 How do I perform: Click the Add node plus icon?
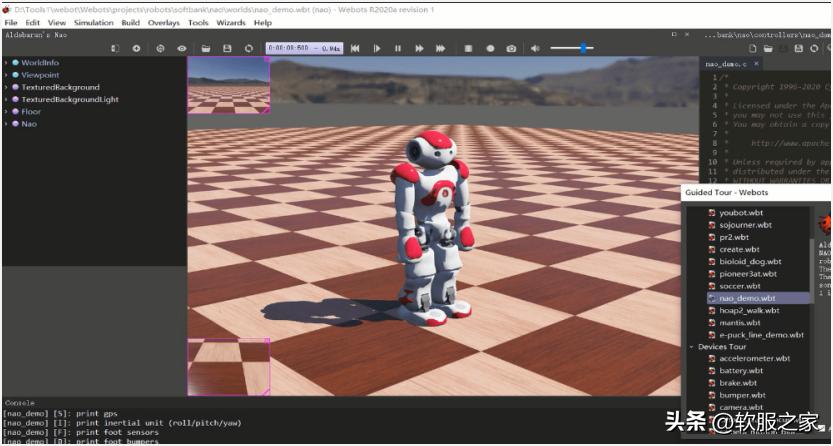pos(137,48)
